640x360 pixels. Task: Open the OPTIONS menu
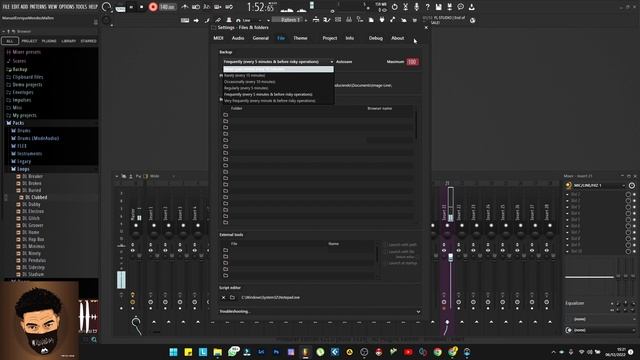tap(66, 7)
